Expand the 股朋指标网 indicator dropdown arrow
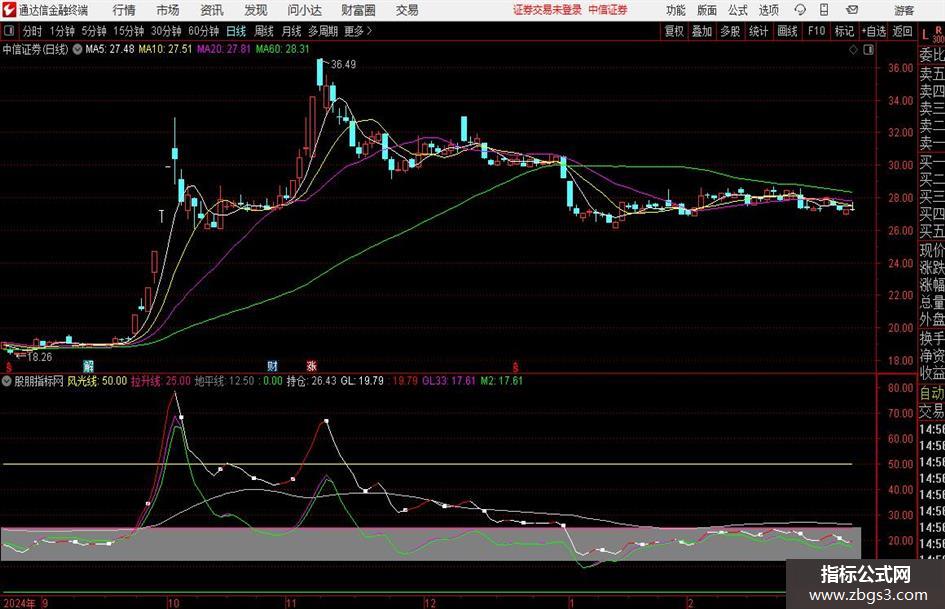This screenshot has height=609, width=945. 7,381
